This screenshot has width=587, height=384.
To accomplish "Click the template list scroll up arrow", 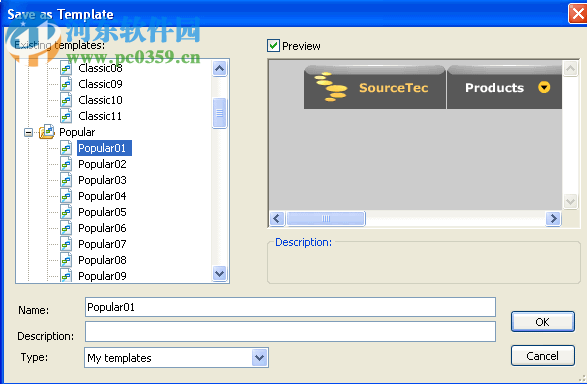I will click(219, 68).
